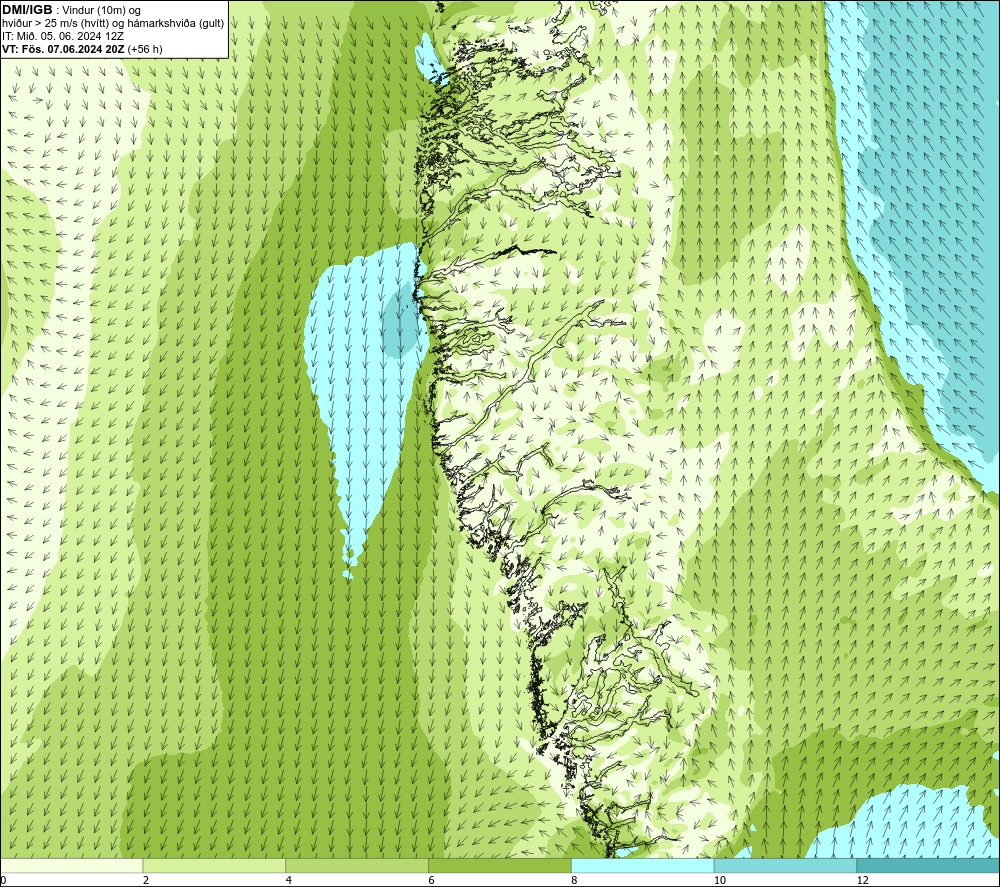Click the '(+56 h)' forecast offset text

click(x=145, y=49)
